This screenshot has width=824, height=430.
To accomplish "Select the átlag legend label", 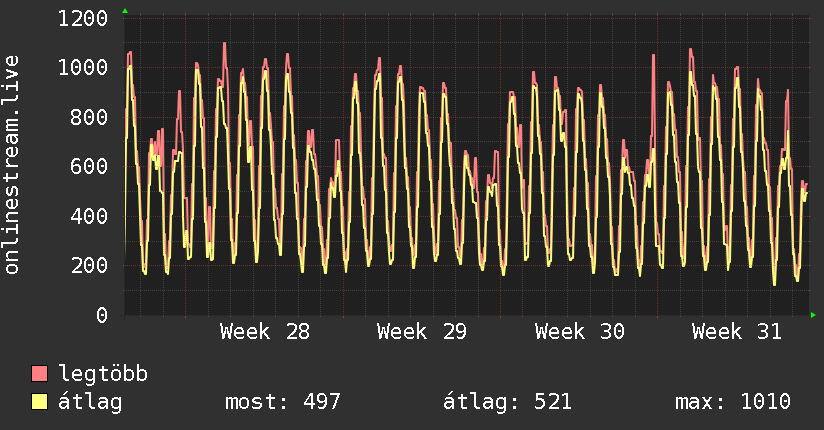I will point(90,402).
